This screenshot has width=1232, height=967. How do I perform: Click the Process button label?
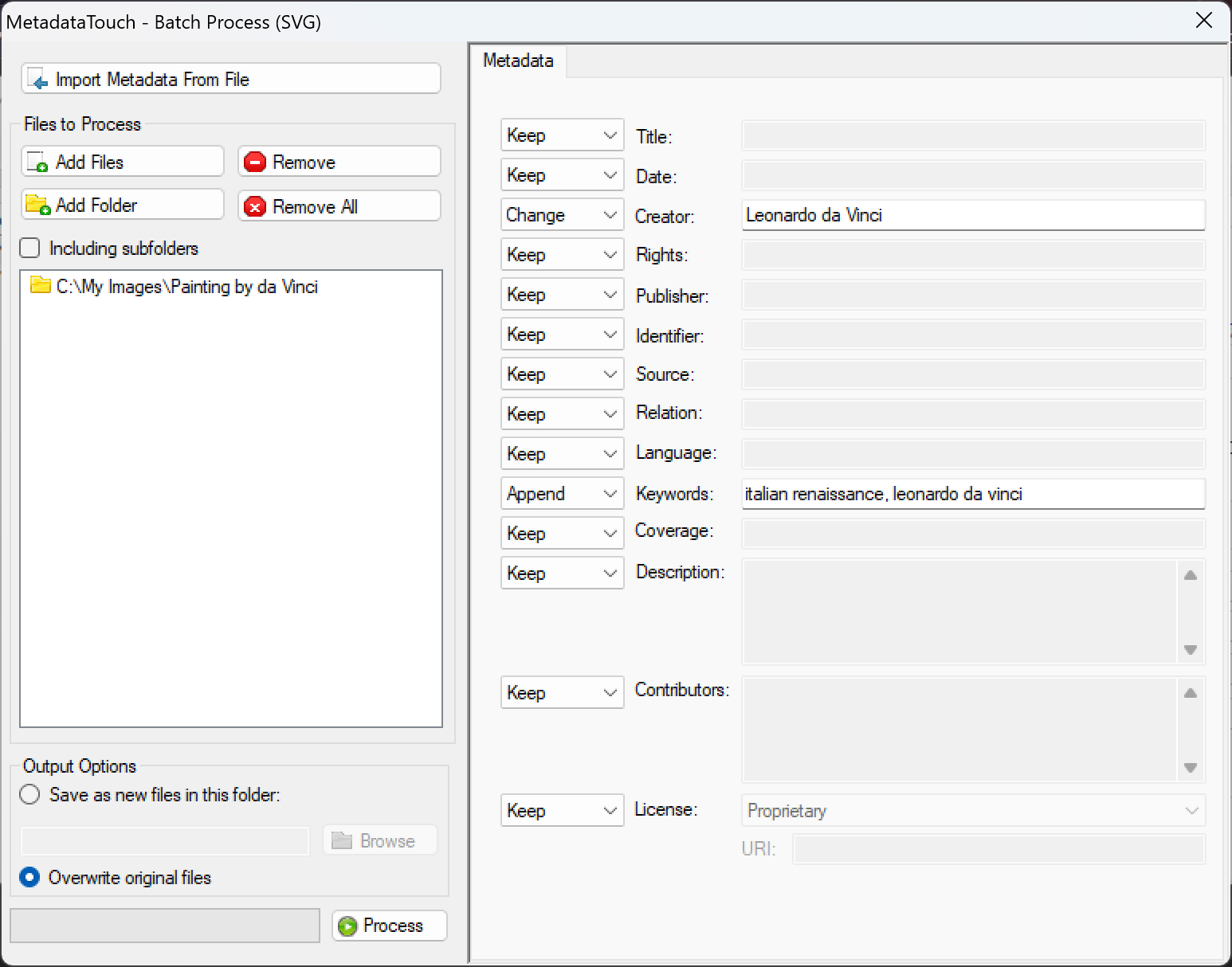393,926
